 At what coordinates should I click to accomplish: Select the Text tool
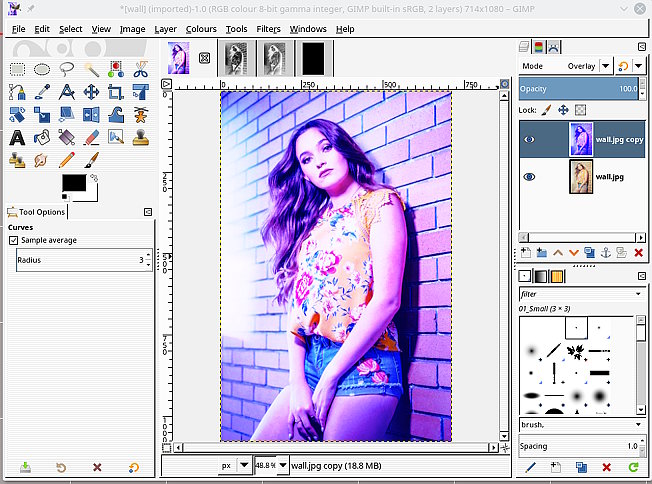[17, 138]
